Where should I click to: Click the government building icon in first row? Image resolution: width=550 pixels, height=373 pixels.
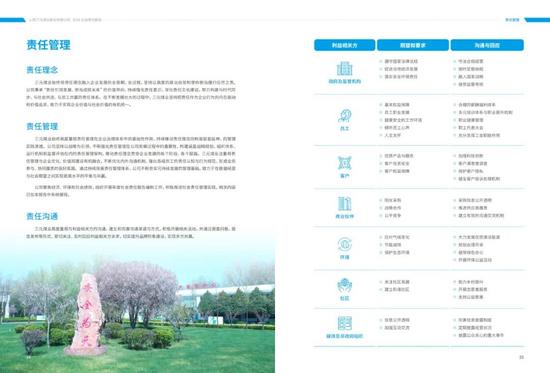(344, 68)
